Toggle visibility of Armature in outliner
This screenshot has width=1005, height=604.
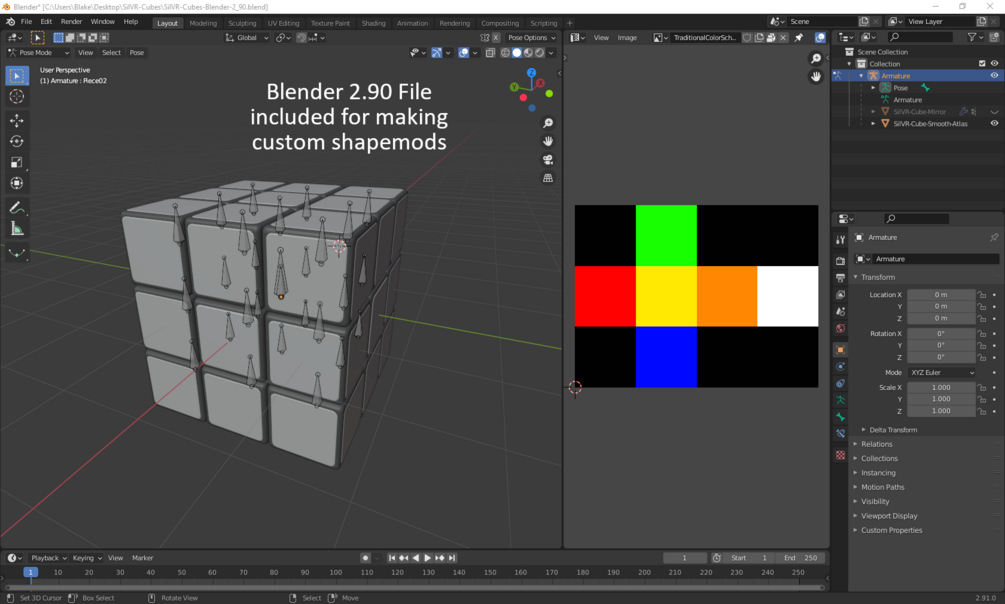994,76
